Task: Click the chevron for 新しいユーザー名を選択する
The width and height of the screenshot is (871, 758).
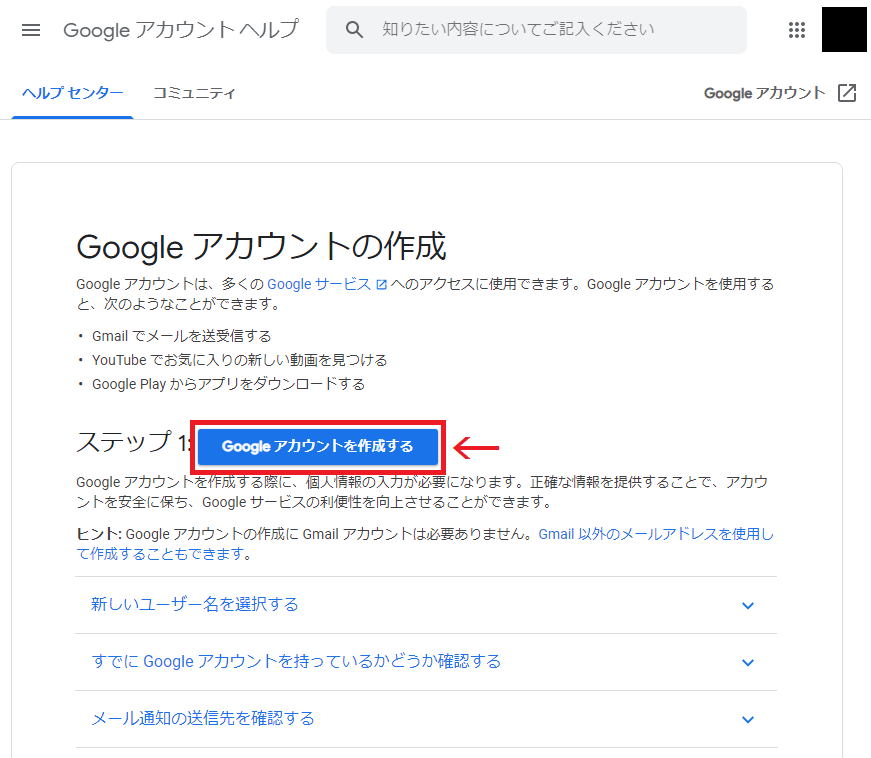Action: tap(748, 605)
